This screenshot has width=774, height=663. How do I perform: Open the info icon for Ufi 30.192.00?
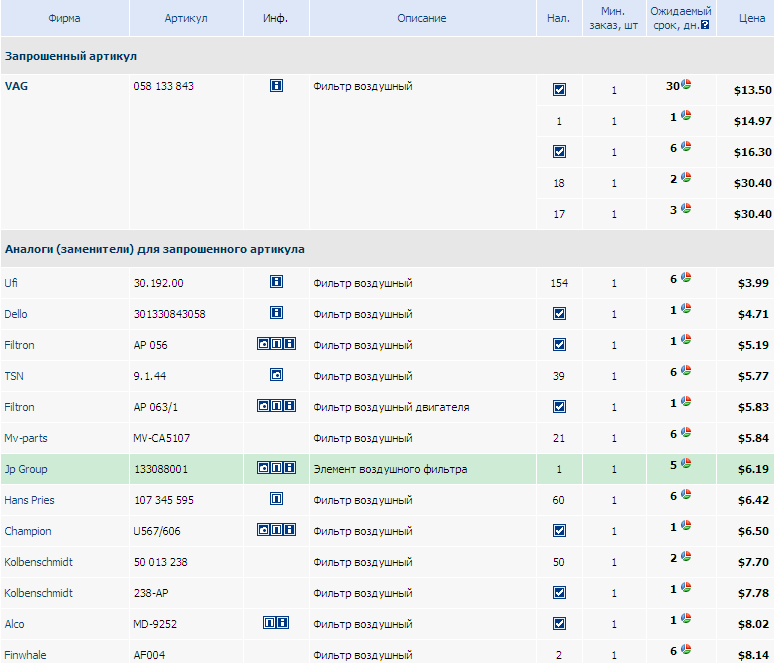276,282
